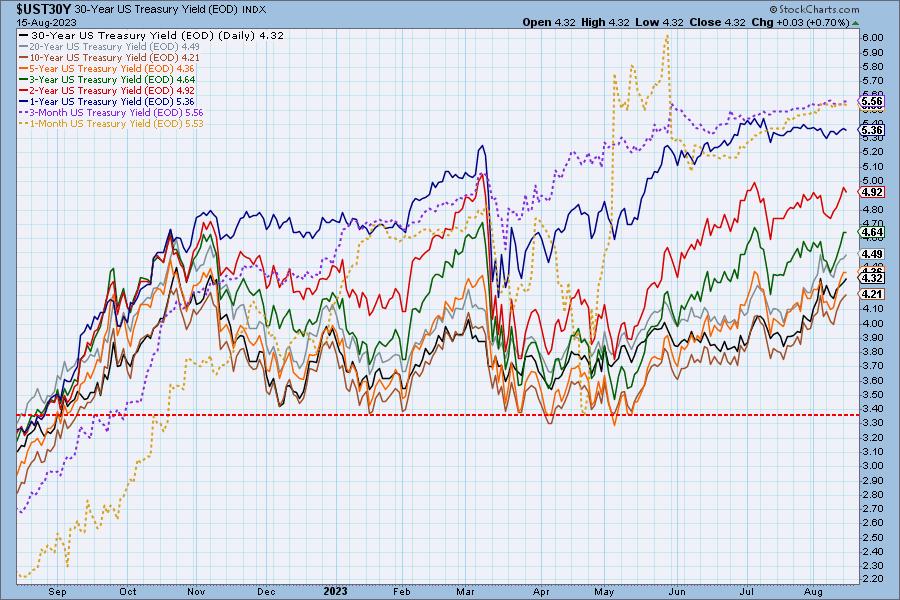The image size is (900, 600).
Task: Click the Dec month label on time axis
Action: [266, 591]
